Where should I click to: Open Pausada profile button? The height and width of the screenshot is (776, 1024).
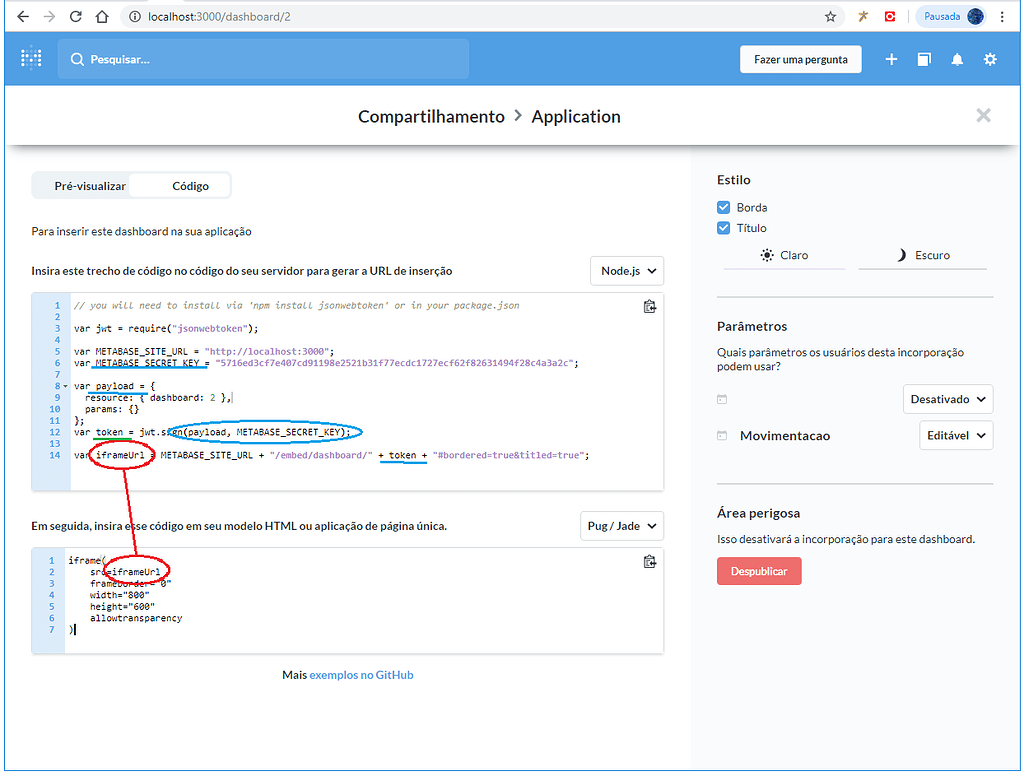[953, 16]
